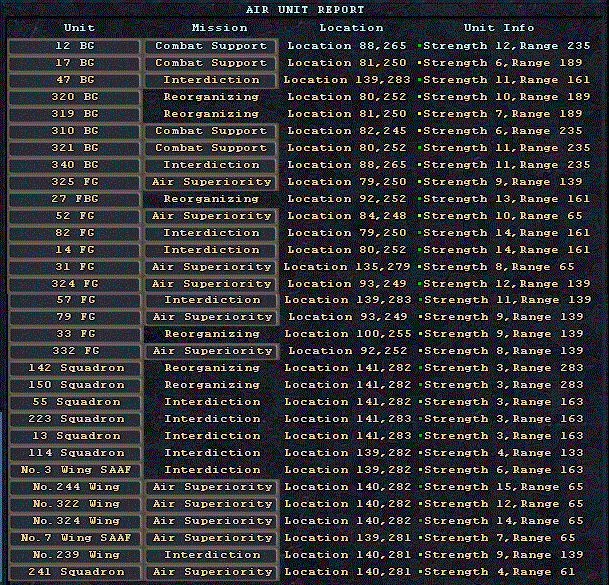Click the Location column header
Viewport: 609px width, 585px height.
[x=351, y=28]
